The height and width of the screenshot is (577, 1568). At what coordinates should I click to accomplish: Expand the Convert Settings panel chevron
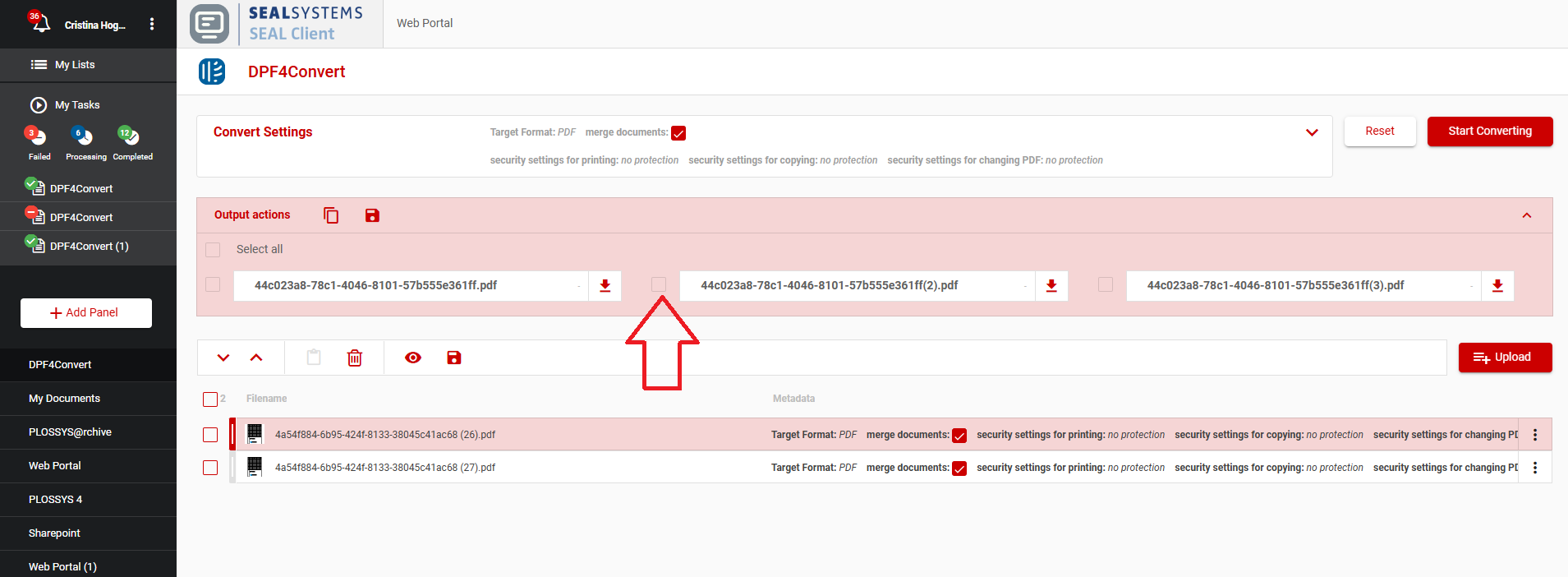1312,132
